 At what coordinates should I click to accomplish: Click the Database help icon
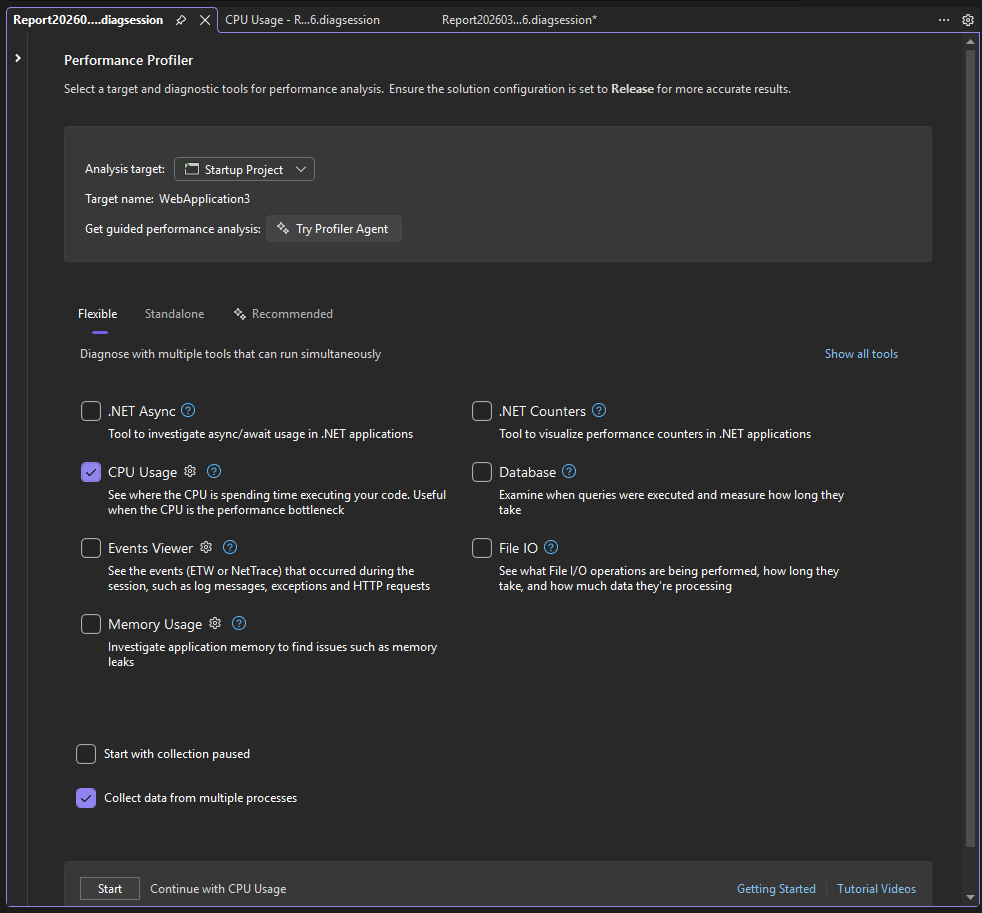click(567, 471)
